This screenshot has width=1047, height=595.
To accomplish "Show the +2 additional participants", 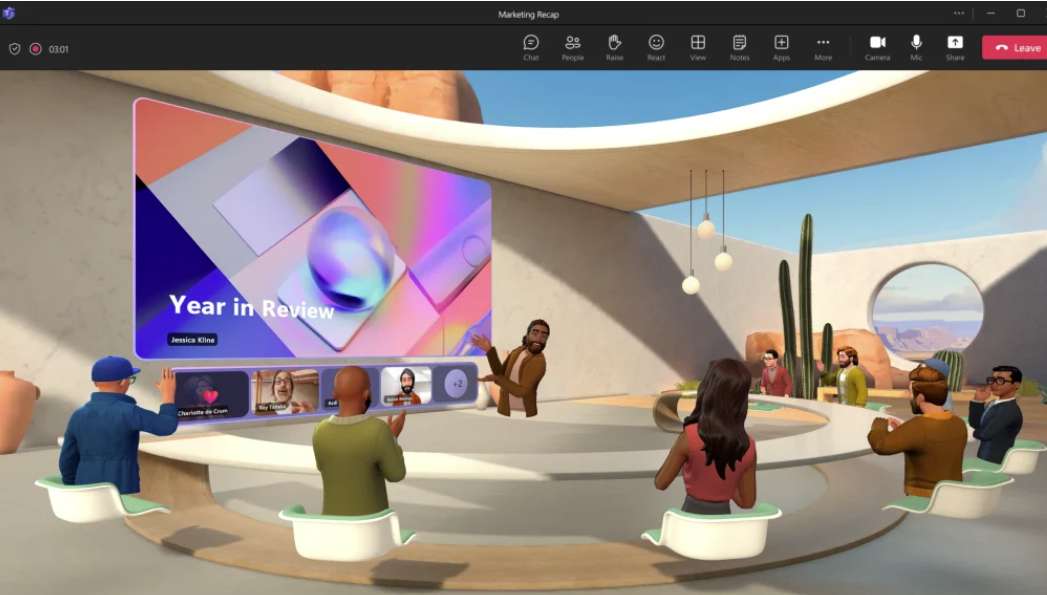I will click(458, 383).
